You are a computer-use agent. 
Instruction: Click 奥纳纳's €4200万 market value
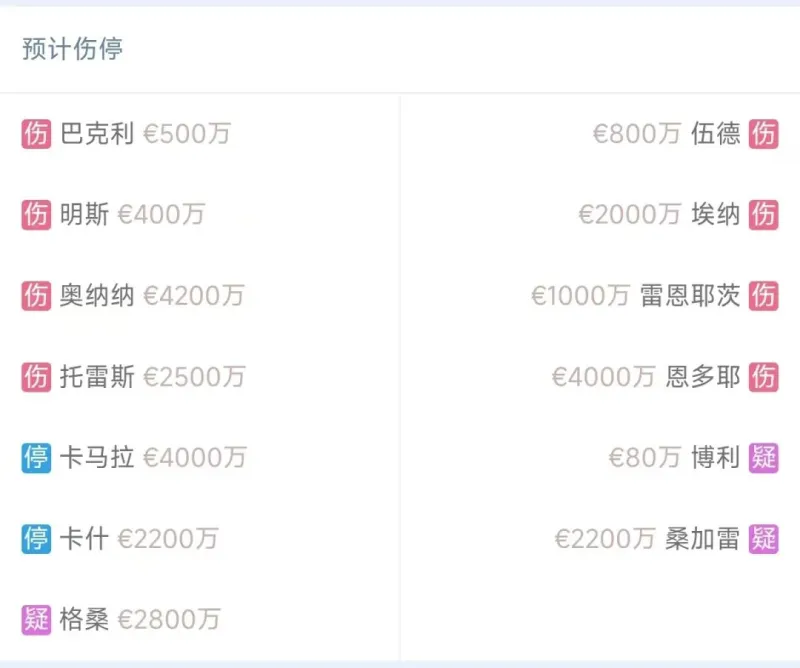[194, 295]
